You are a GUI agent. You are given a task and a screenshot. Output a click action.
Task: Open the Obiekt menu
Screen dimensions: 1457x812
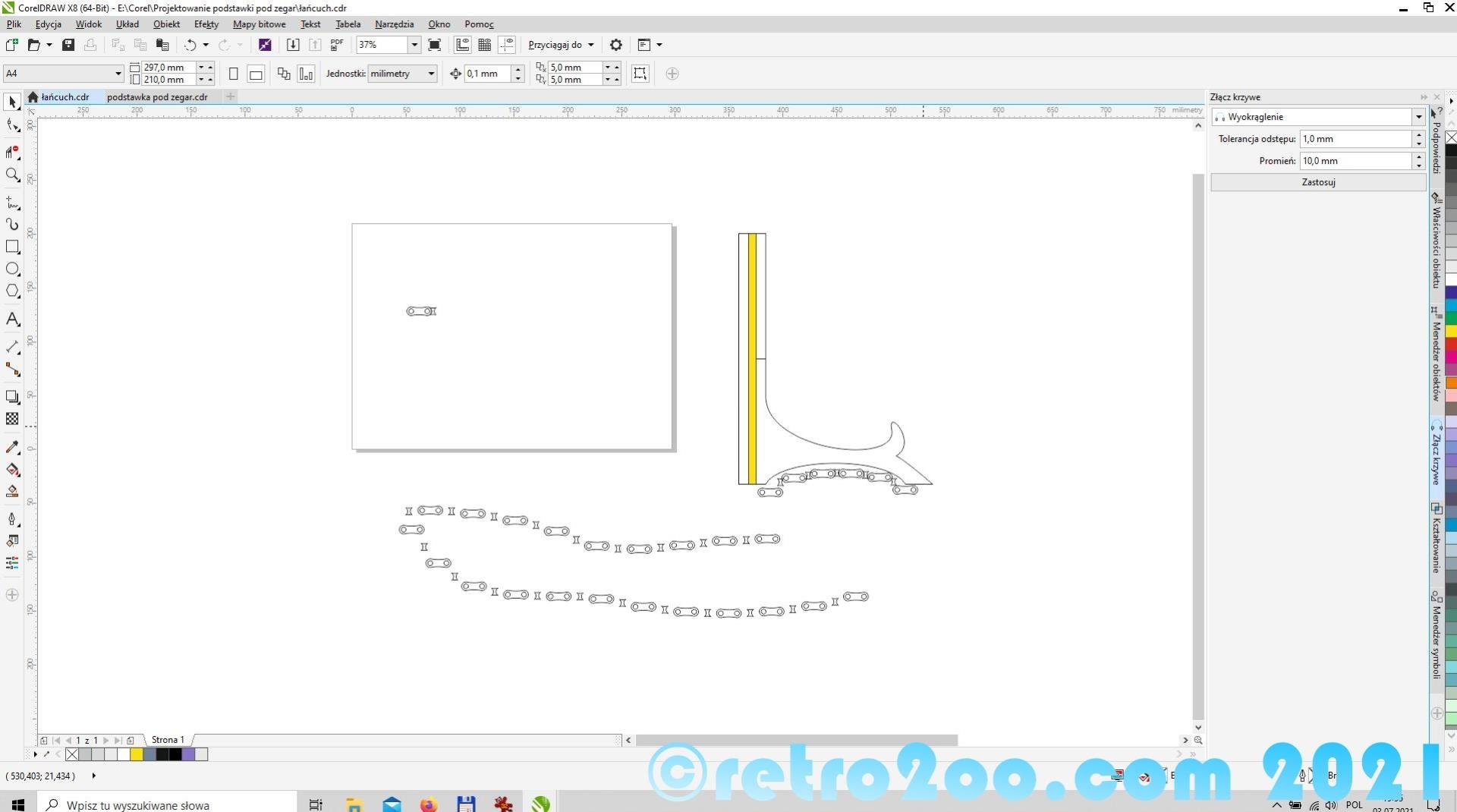[x=166, y=24]
